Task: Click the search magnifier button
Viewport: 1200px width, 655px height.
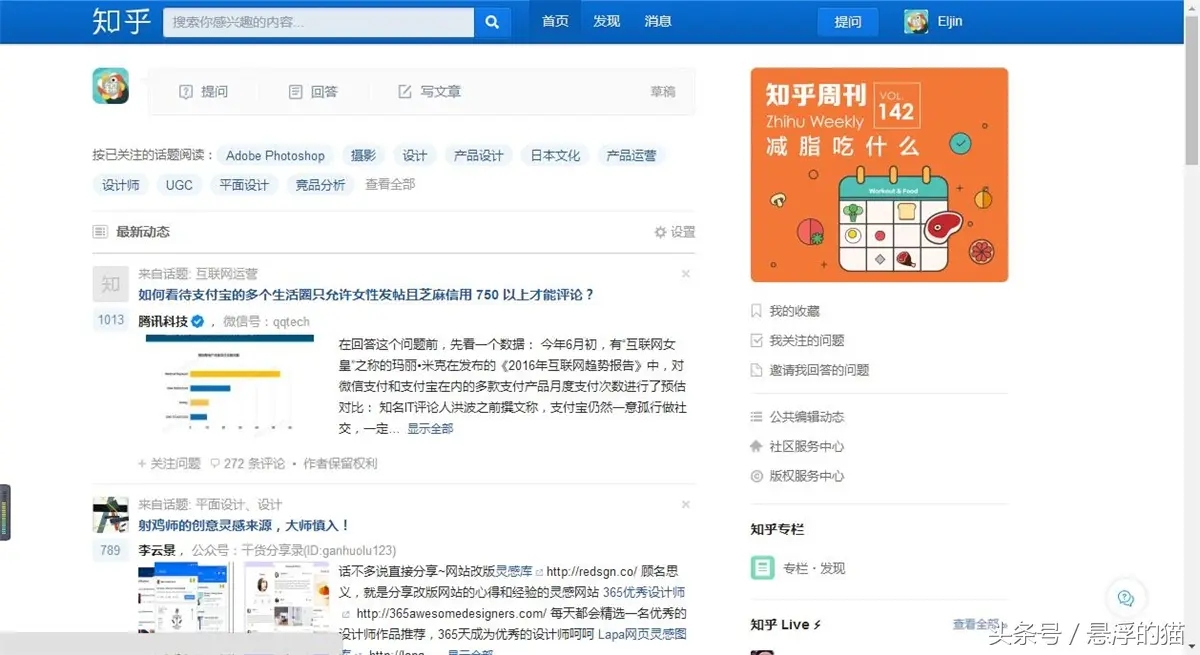Action: (492, 22)
